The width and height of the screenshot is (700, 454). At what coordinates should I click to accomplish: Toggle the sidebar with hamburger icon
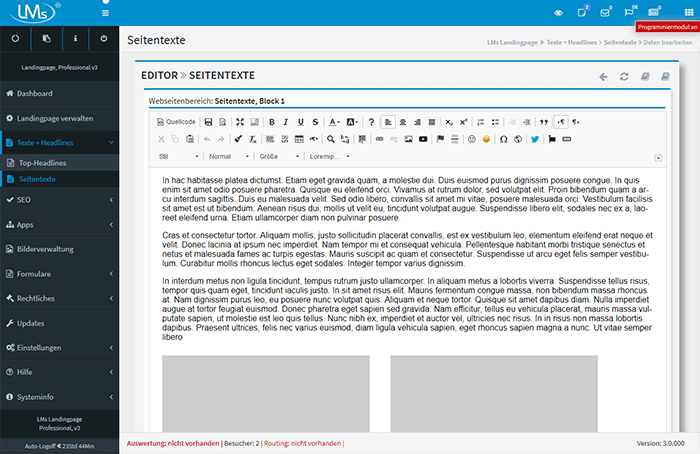(x=105, y=13)
